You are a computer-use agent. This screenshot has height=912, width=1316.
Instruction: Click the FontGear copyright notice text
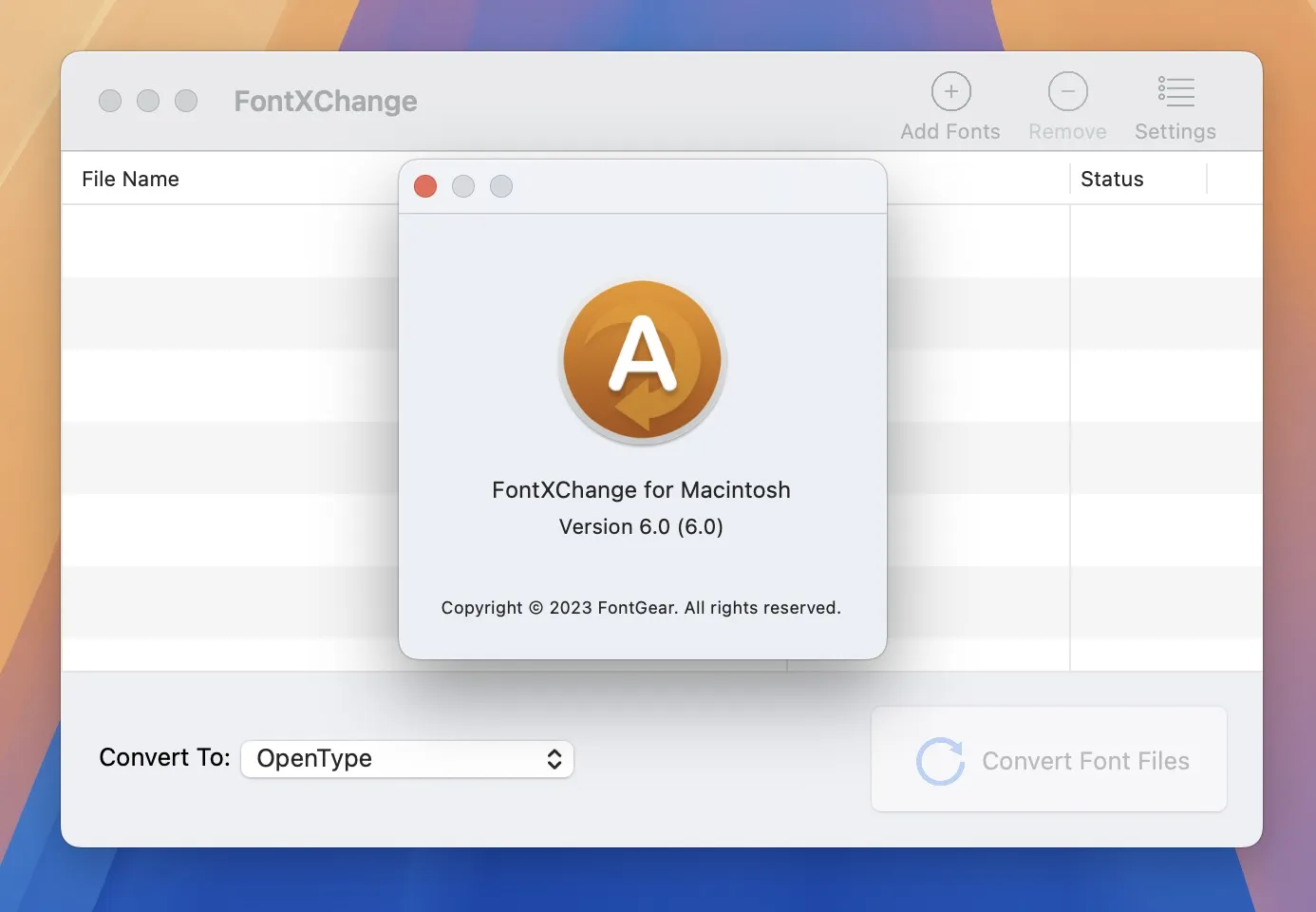pyautogui.click(x=641, y=608)
